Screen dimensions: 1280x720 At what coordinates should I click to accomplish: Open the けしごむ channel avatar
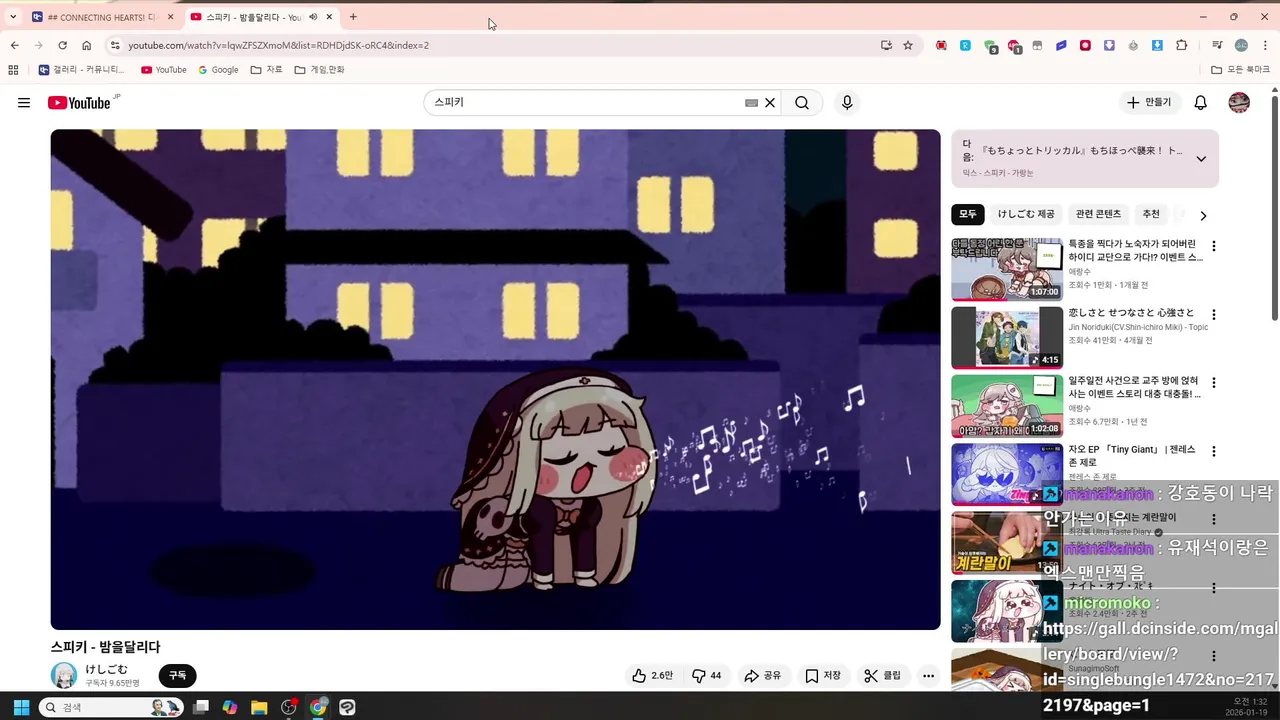click(x=64, y=675)
